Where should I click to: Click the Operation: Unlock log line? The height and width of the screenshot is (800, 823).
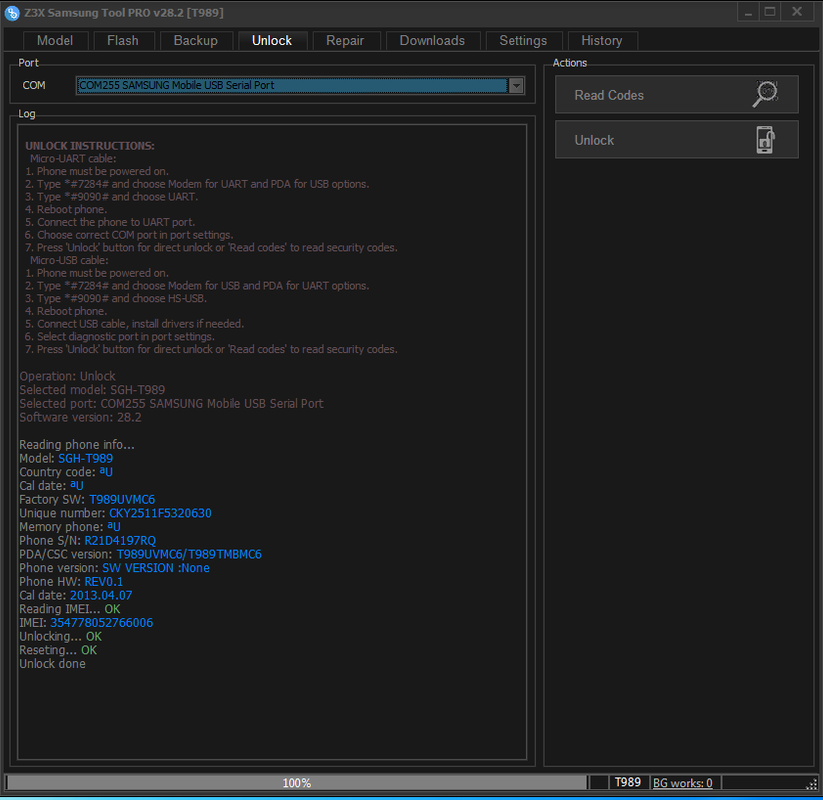(67, 376)
